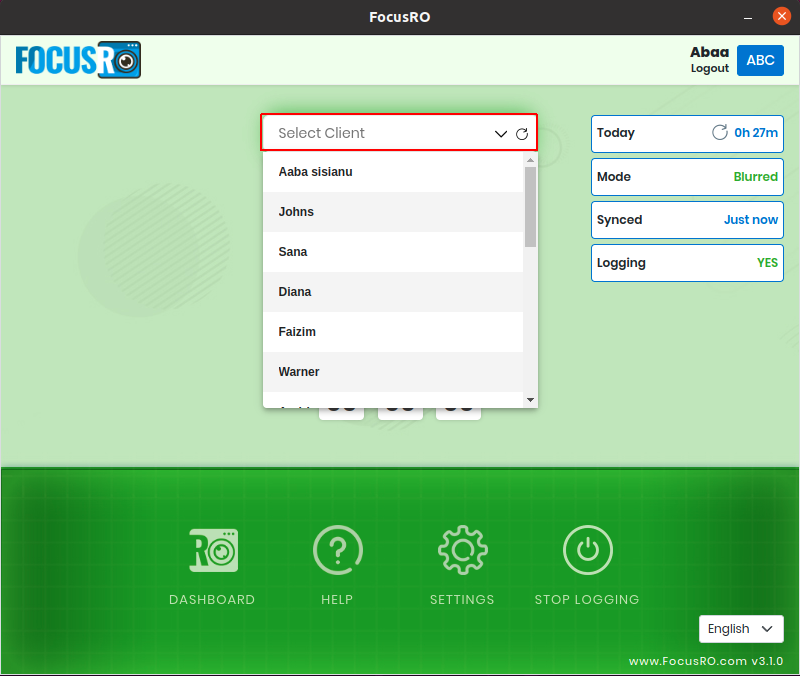Minimize the FocusRO window
This screenshot has width=800, height=676.
(747, 17)
